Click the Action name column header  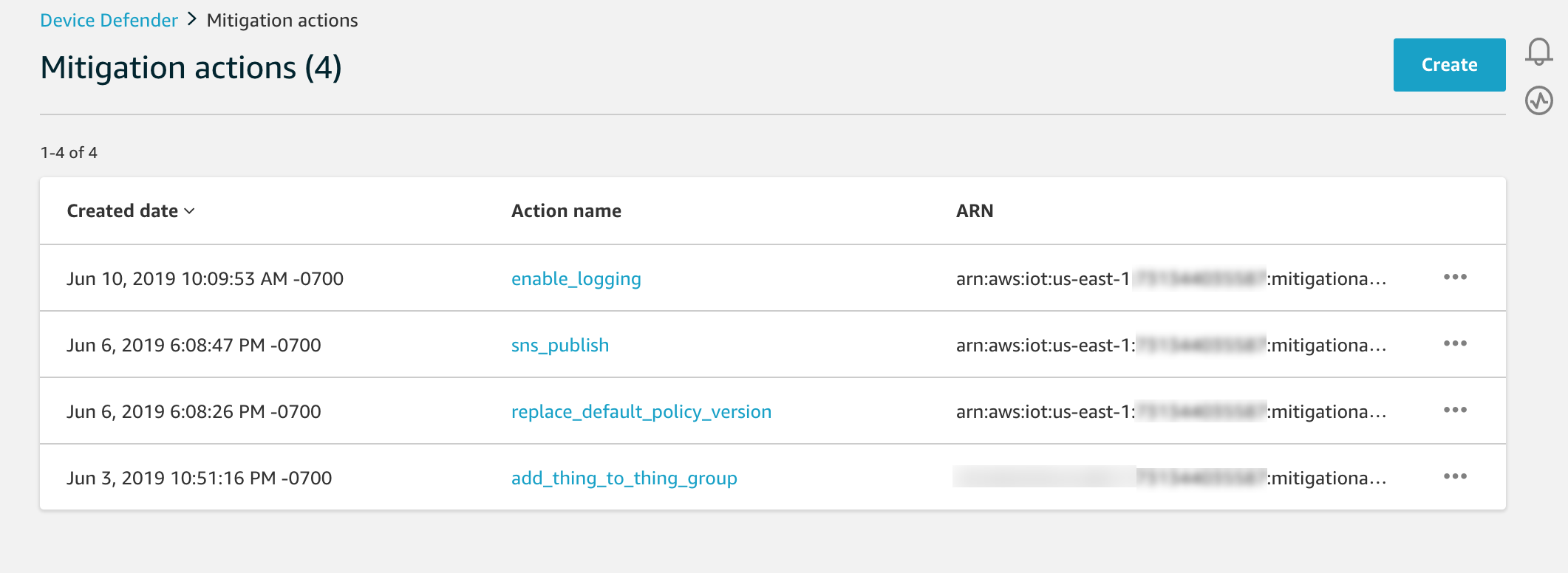[566, 211]
